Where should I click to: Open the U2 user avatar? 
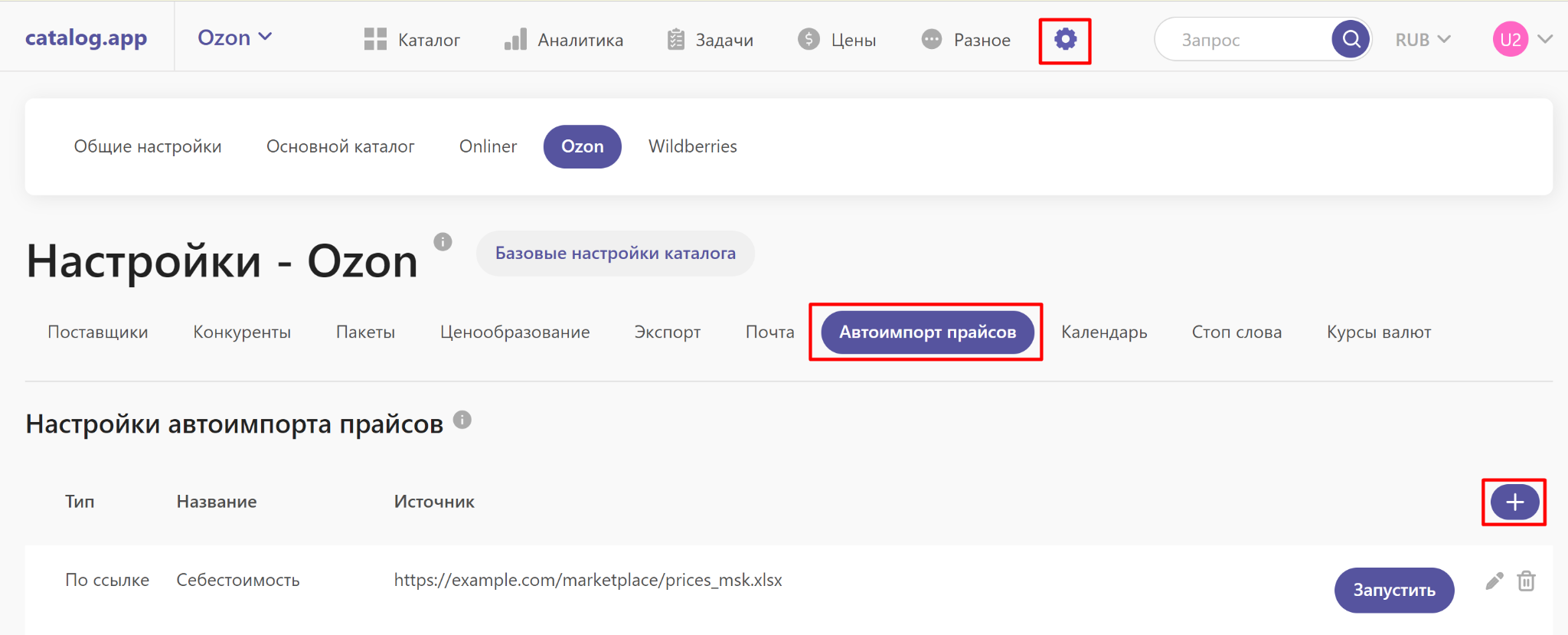click(1510, 40)
